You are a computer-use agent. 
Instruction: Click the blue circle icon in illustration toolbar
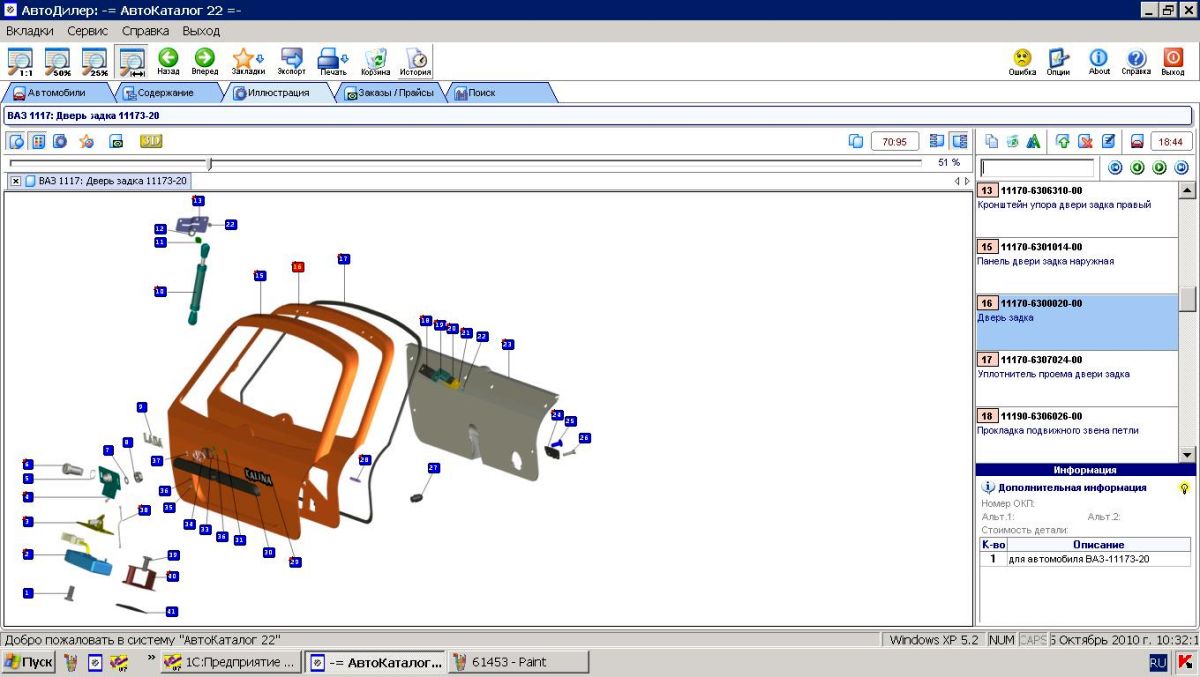pos(60,141)
